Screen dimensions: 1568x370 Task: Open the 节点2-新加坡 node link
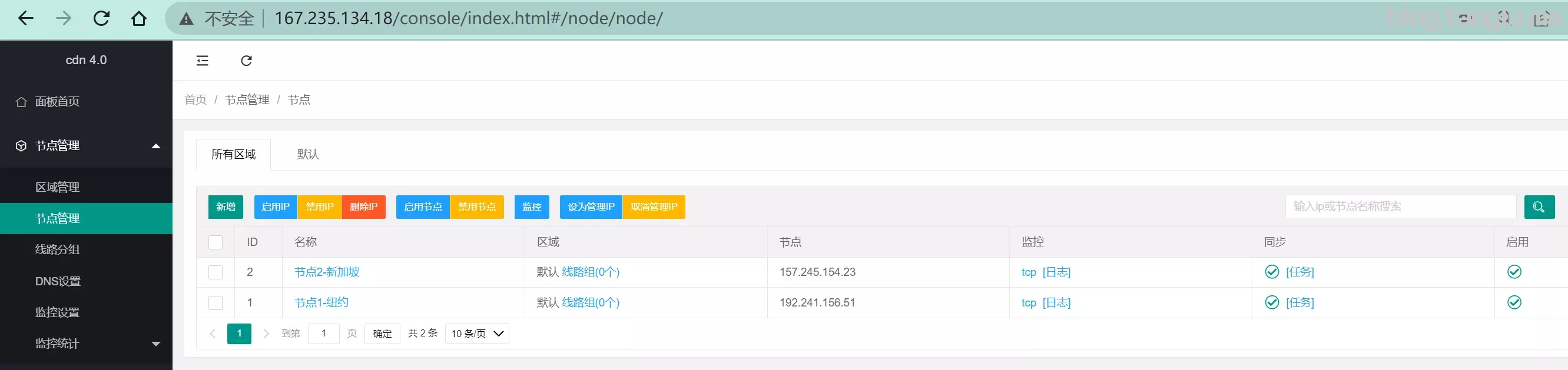coord(327,272)
